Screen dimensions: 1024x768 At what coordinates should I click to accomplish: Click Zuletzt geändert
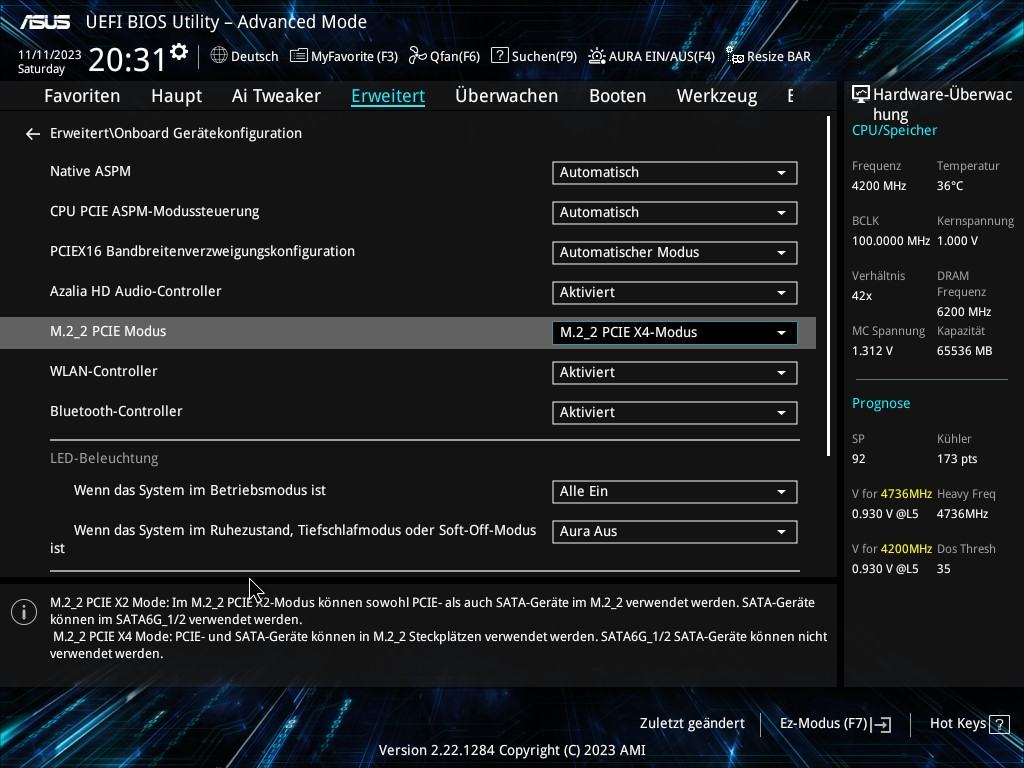click(692, 724)
